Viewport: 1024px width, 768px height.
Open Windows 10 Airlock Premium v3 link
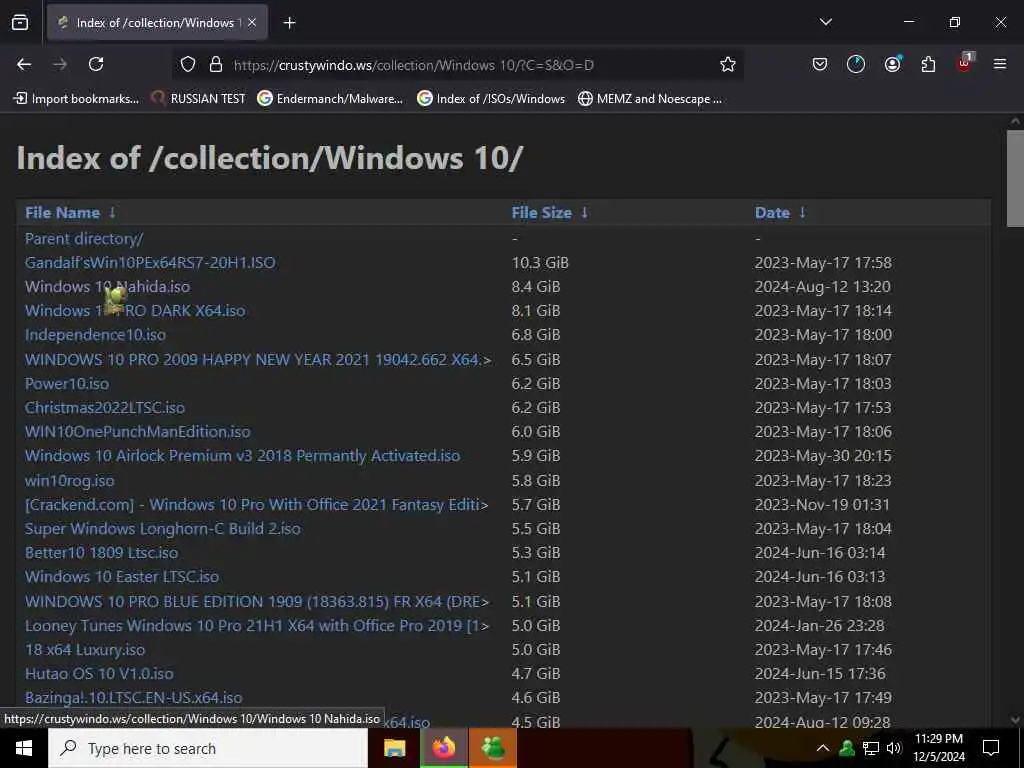tap(242, 456)
